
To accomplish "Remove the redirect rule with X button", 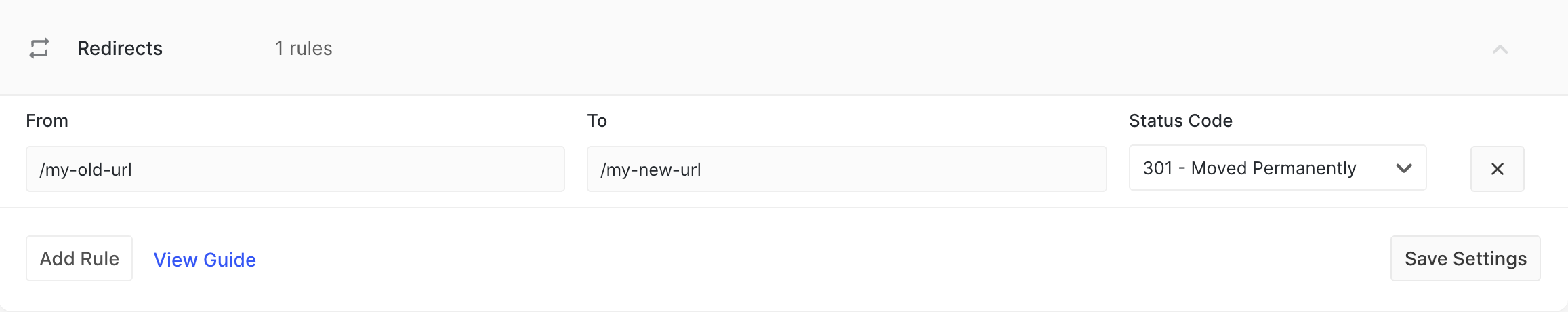I will tap(1497, 169).
